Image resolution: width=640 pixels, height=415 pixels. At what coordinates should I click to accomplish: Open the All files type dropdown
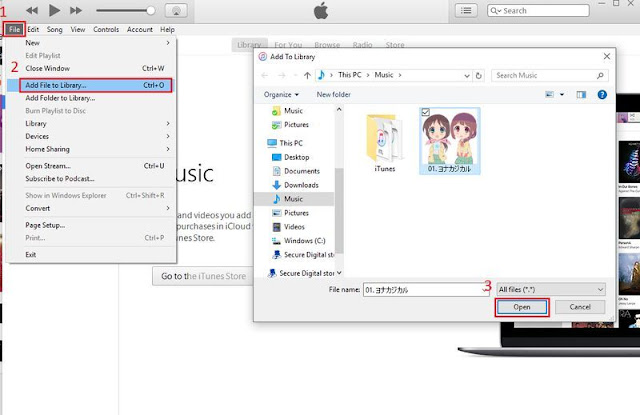click(x=551, y=290)
